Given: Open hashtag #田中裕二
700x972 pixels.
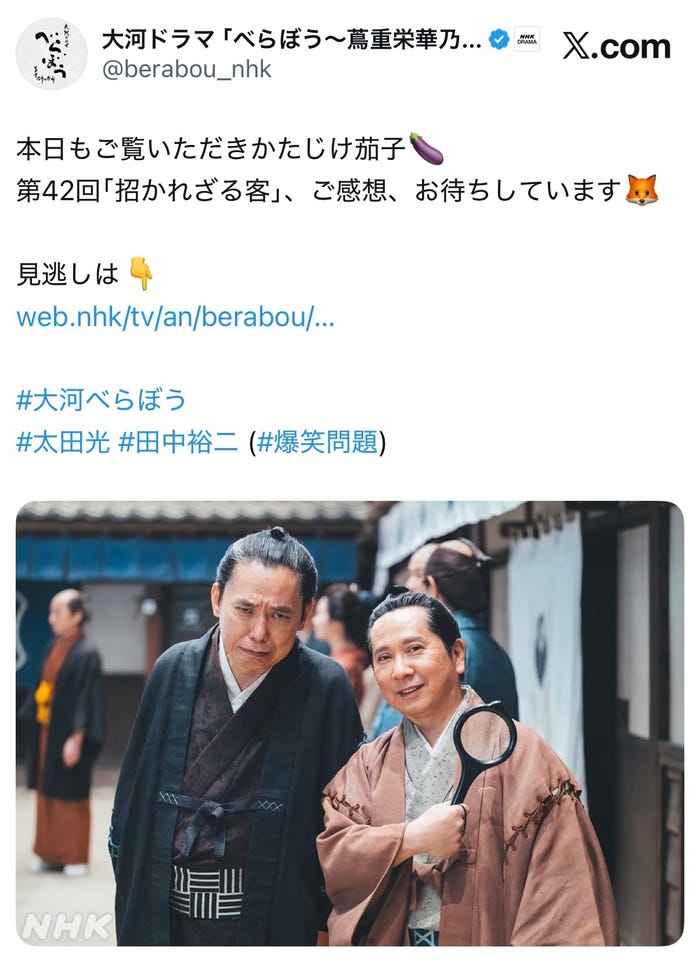Looking at the screenshot, I should point(178,443).
